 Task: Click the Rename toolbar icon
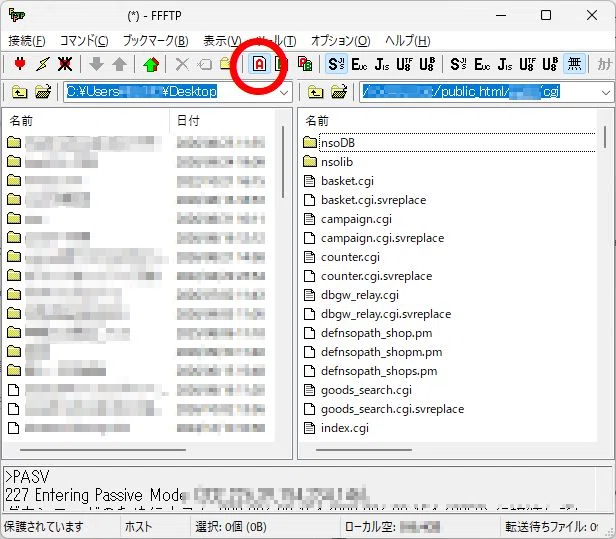point(205,64)
